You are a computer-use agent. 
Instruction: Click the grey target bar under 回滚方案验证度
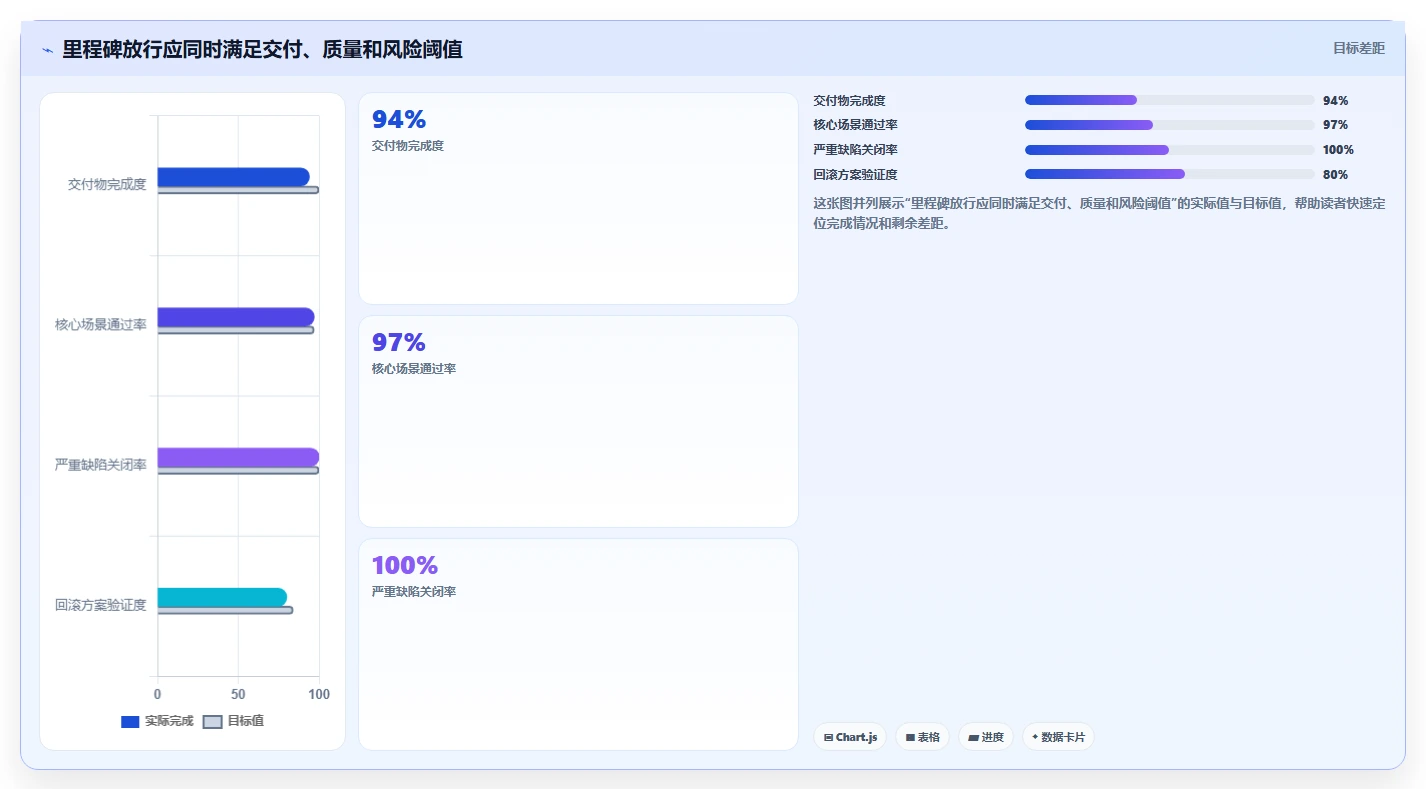click(x=225, y=610)
